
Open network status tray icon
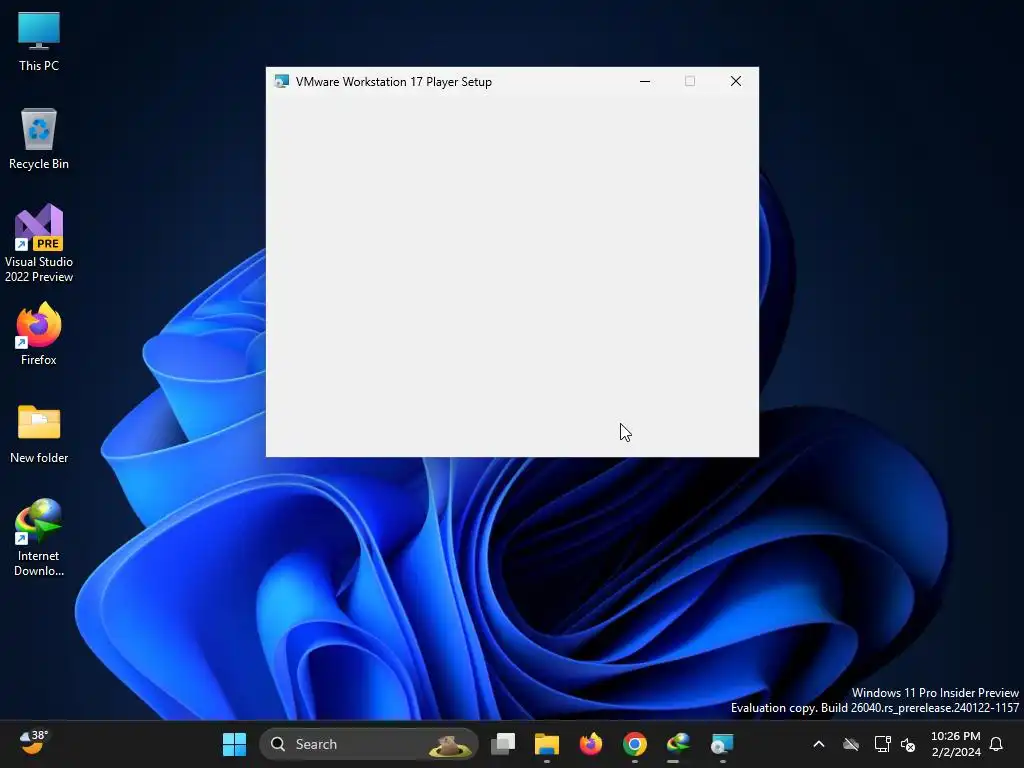[x=882, y=744]
